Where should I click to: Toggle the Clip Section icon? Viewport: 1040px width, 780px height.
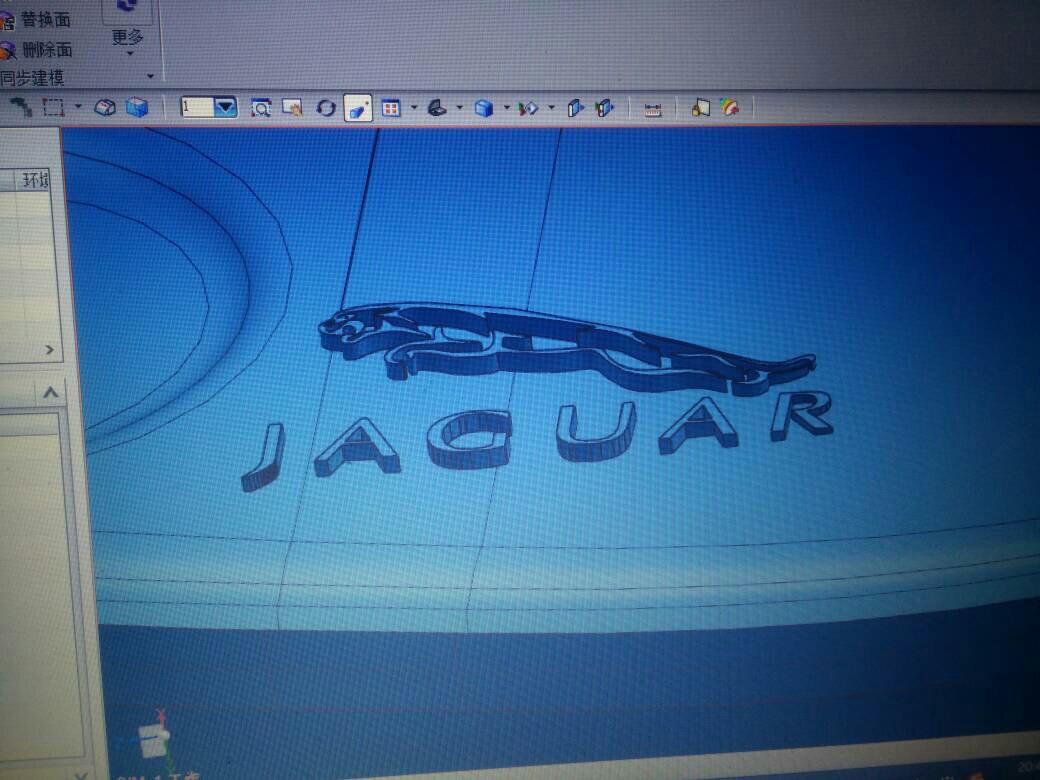605,107
